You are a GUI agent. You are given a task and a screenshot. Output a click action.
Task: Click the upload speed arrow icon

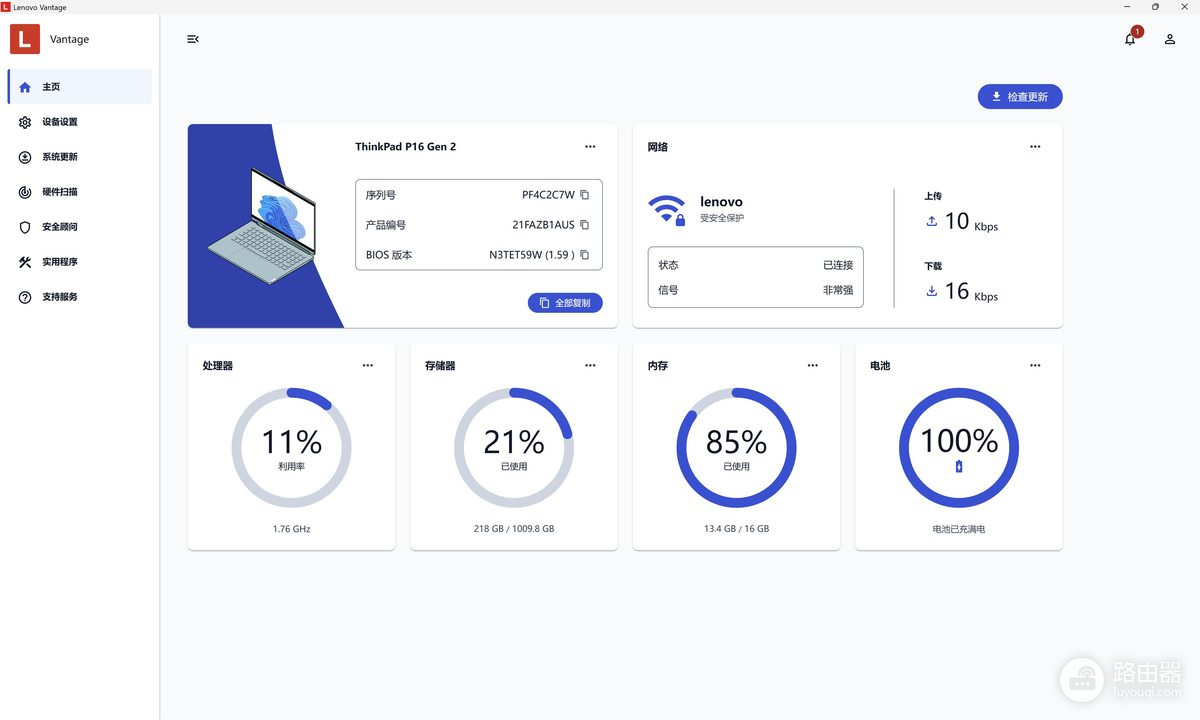click(x=931, y=221)
